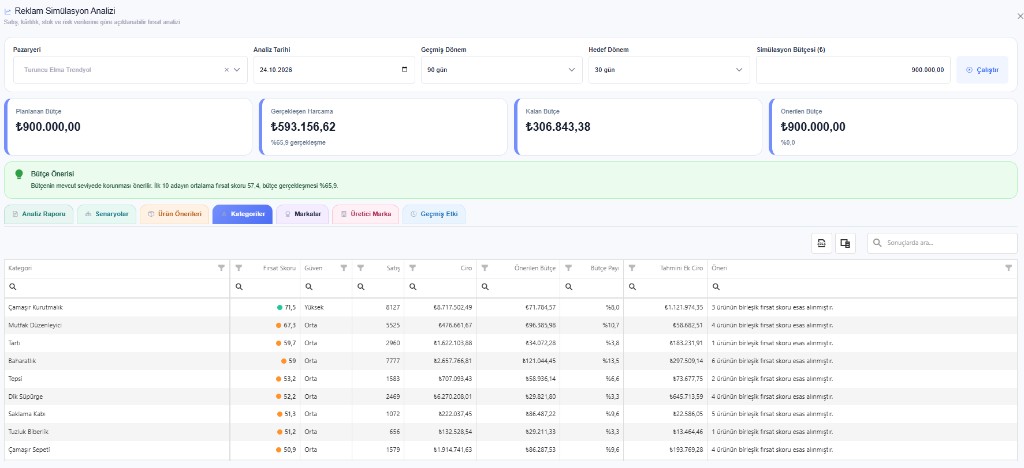Click the export-to-file icon above the table
The height and width of the screenshot is (468, 1024).
tap(822, 243)
